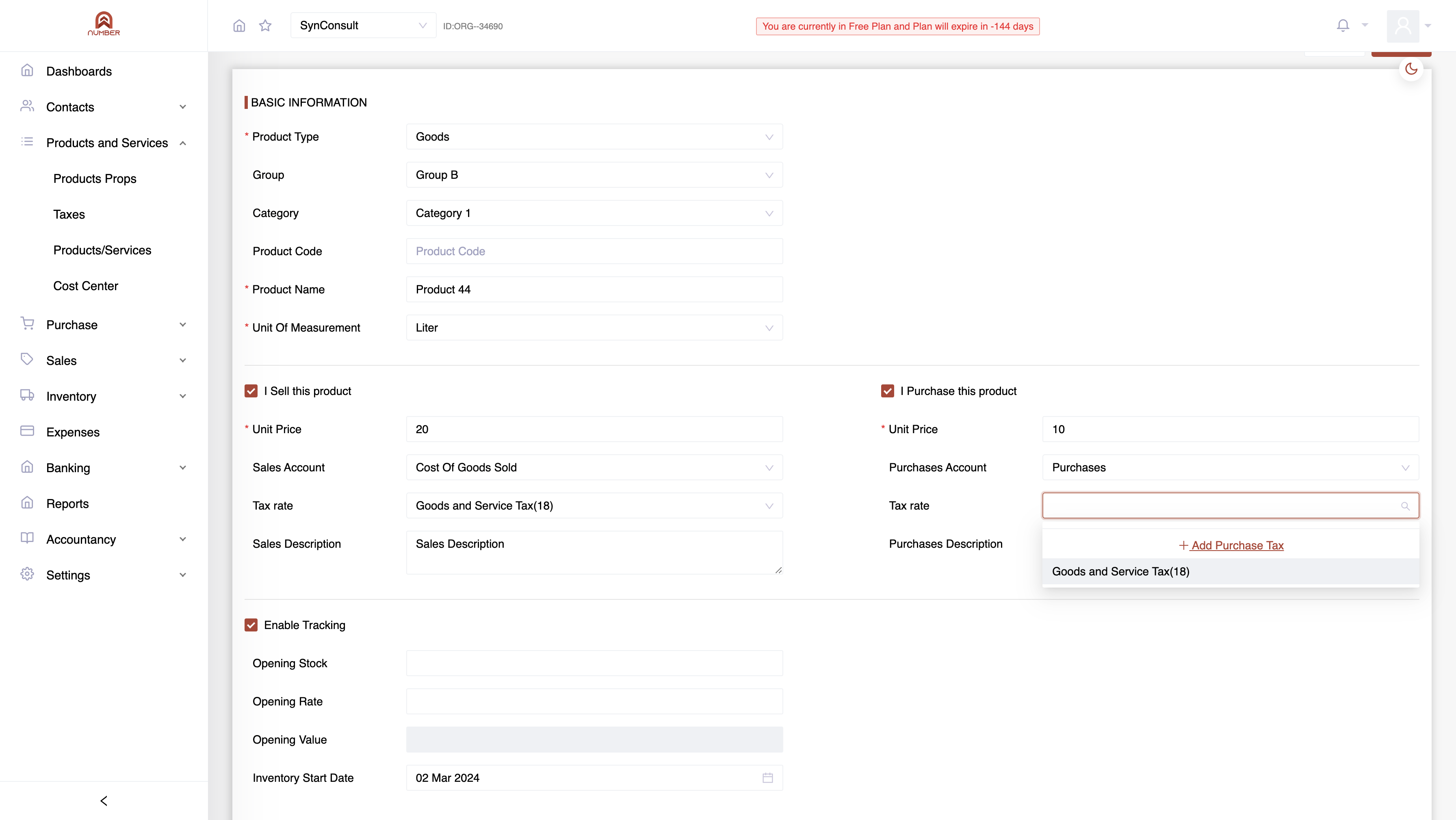This screenshot has width=1456, height=820.
Task: Expand the Accountancy menu
Action: coord(104,540)
